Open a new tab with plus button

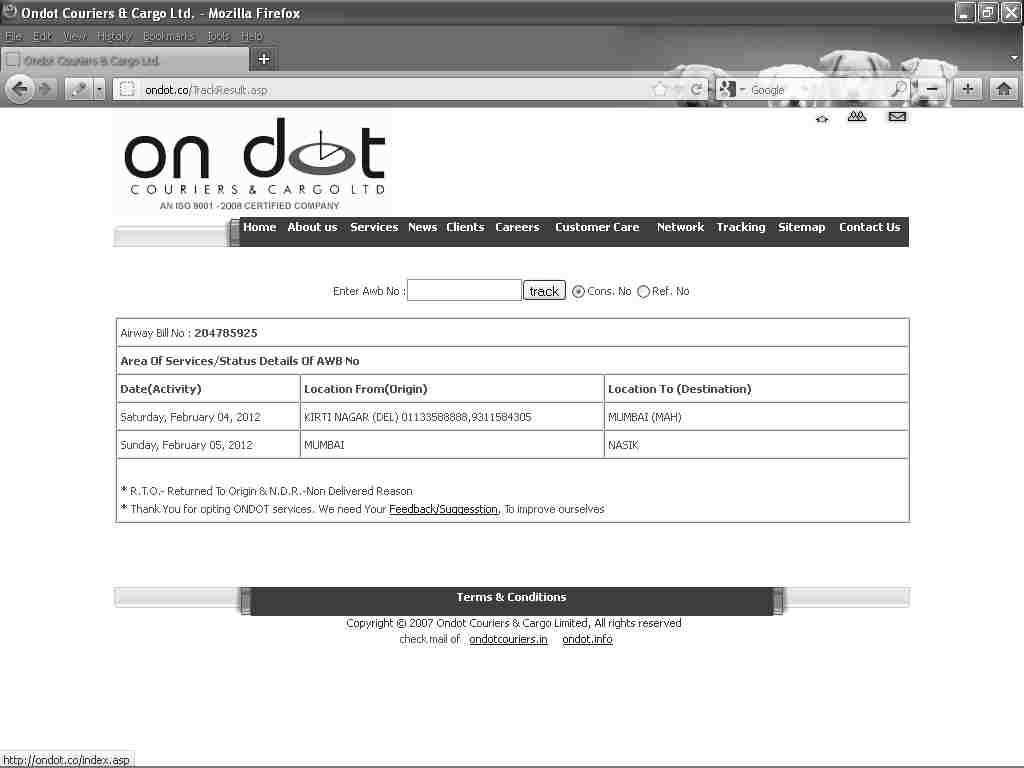pos(264,59)
